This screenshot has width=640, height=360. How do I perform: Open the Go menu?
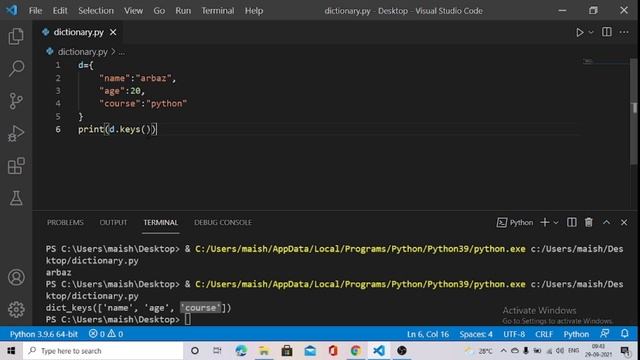(x=159, y=11)
